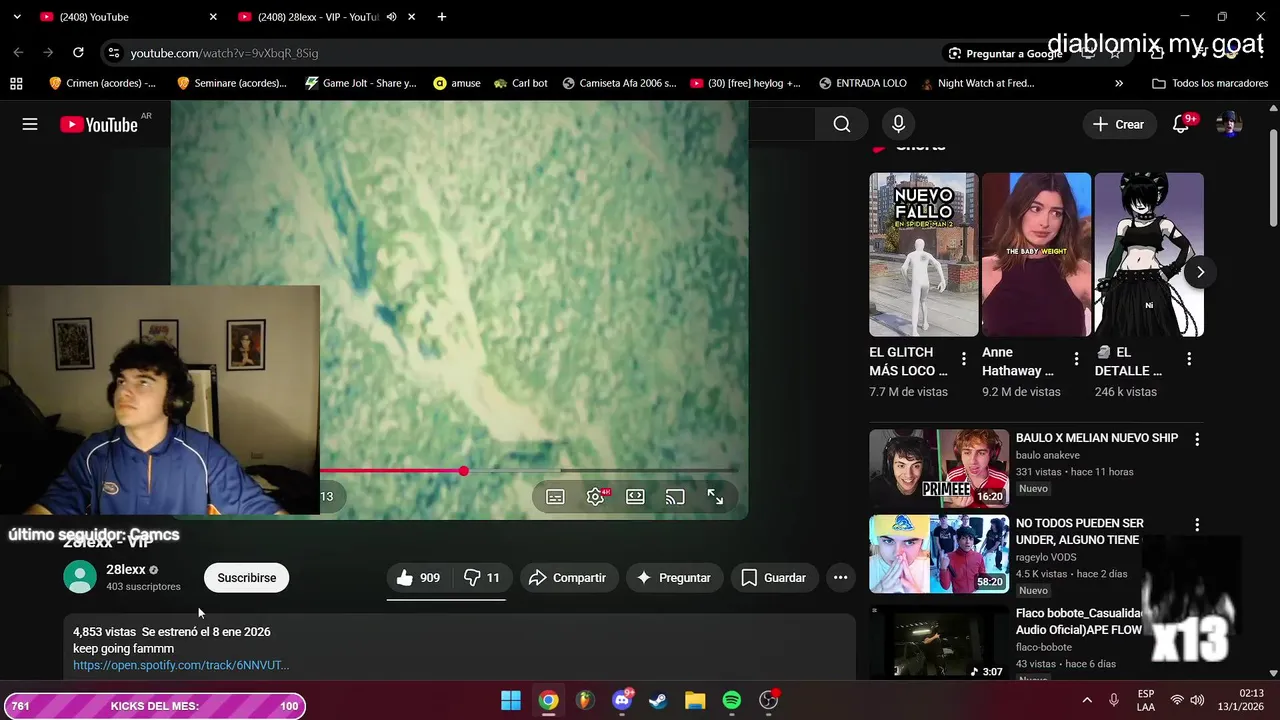Click Crear to create content

point(1118,124)
